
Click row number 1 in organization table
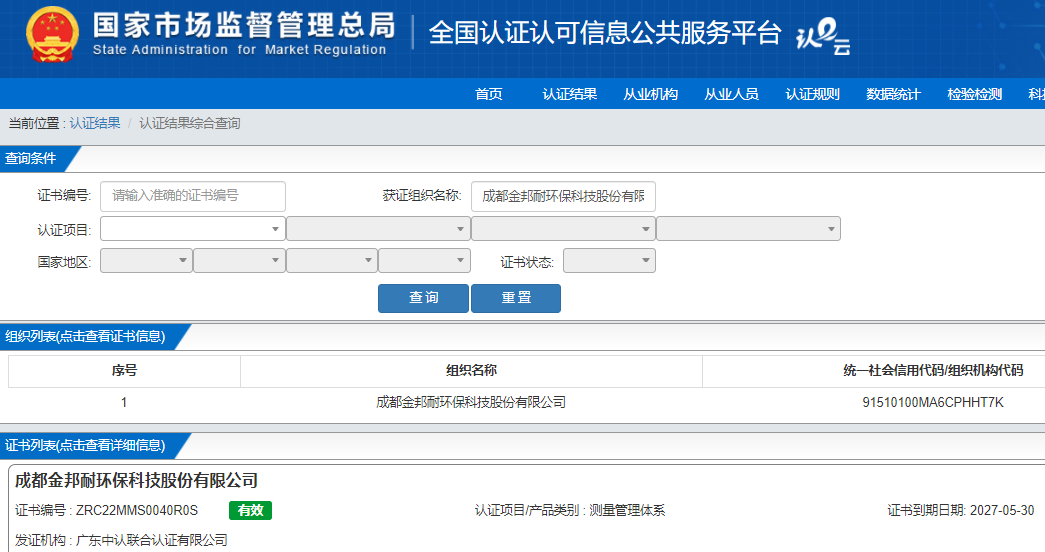point(124,403)
